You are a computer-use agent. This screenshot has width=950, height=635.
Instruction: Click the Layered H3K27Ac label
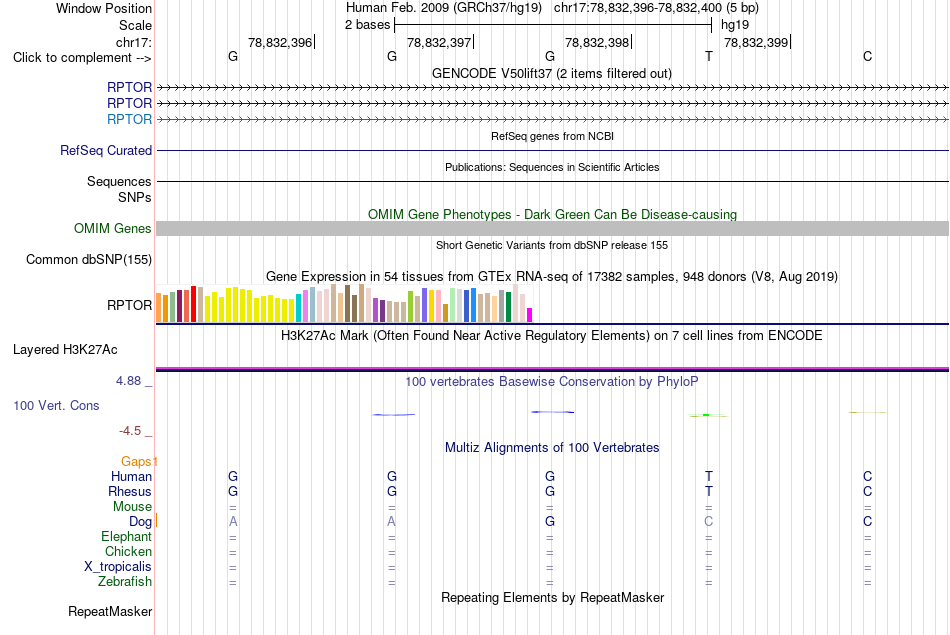(65, 350)
